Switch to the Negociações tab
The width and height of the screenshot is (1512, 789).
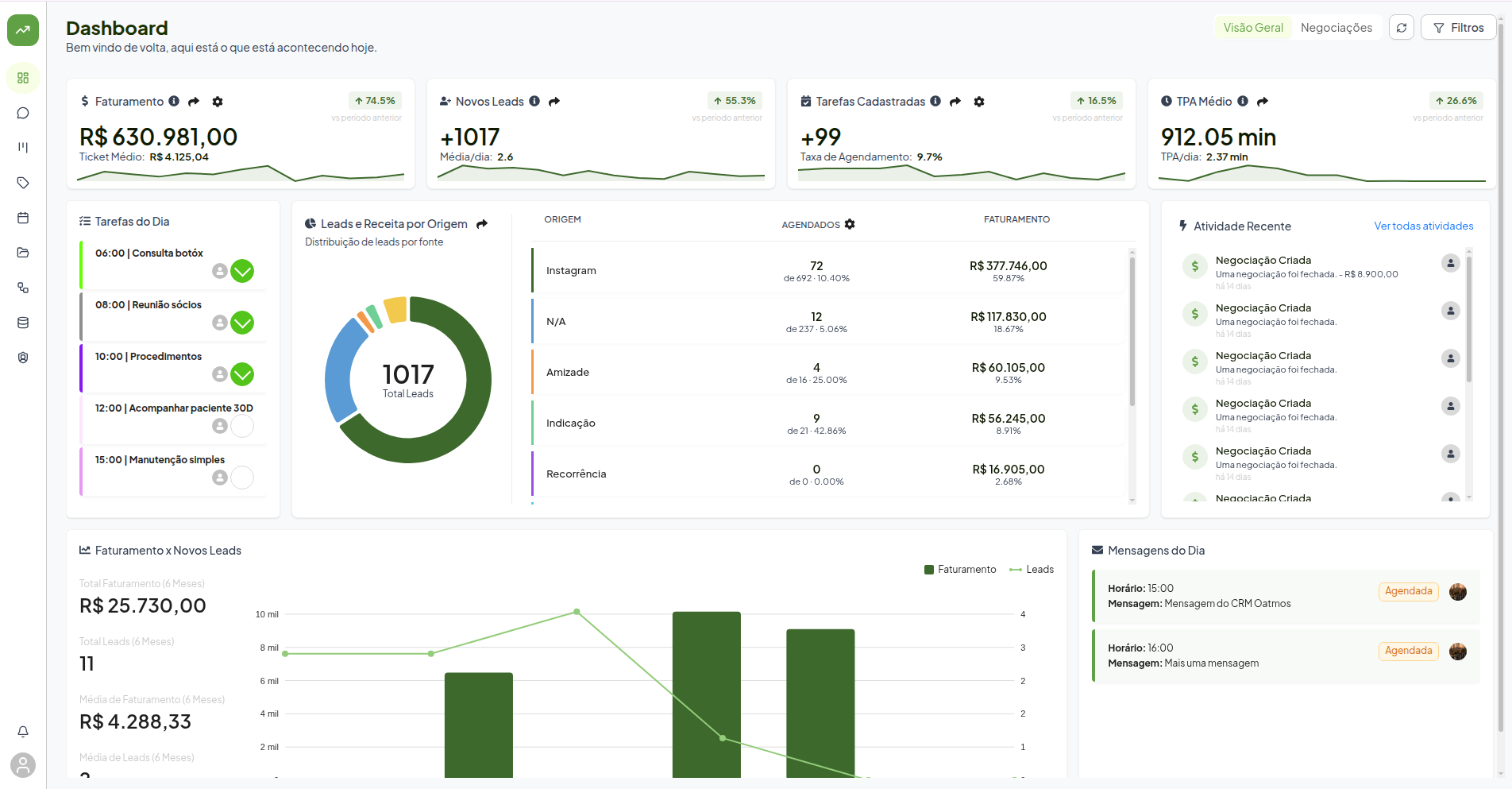[x=1336, y=28]
